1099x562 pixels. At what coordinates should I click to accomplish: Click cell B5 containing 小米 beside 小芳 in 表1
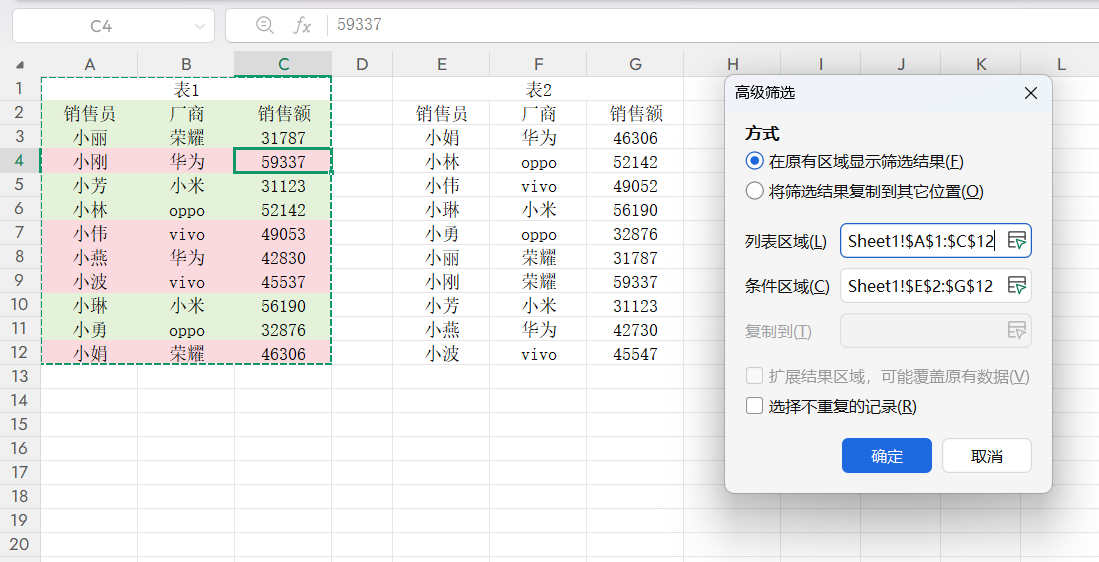coord(186,186)
